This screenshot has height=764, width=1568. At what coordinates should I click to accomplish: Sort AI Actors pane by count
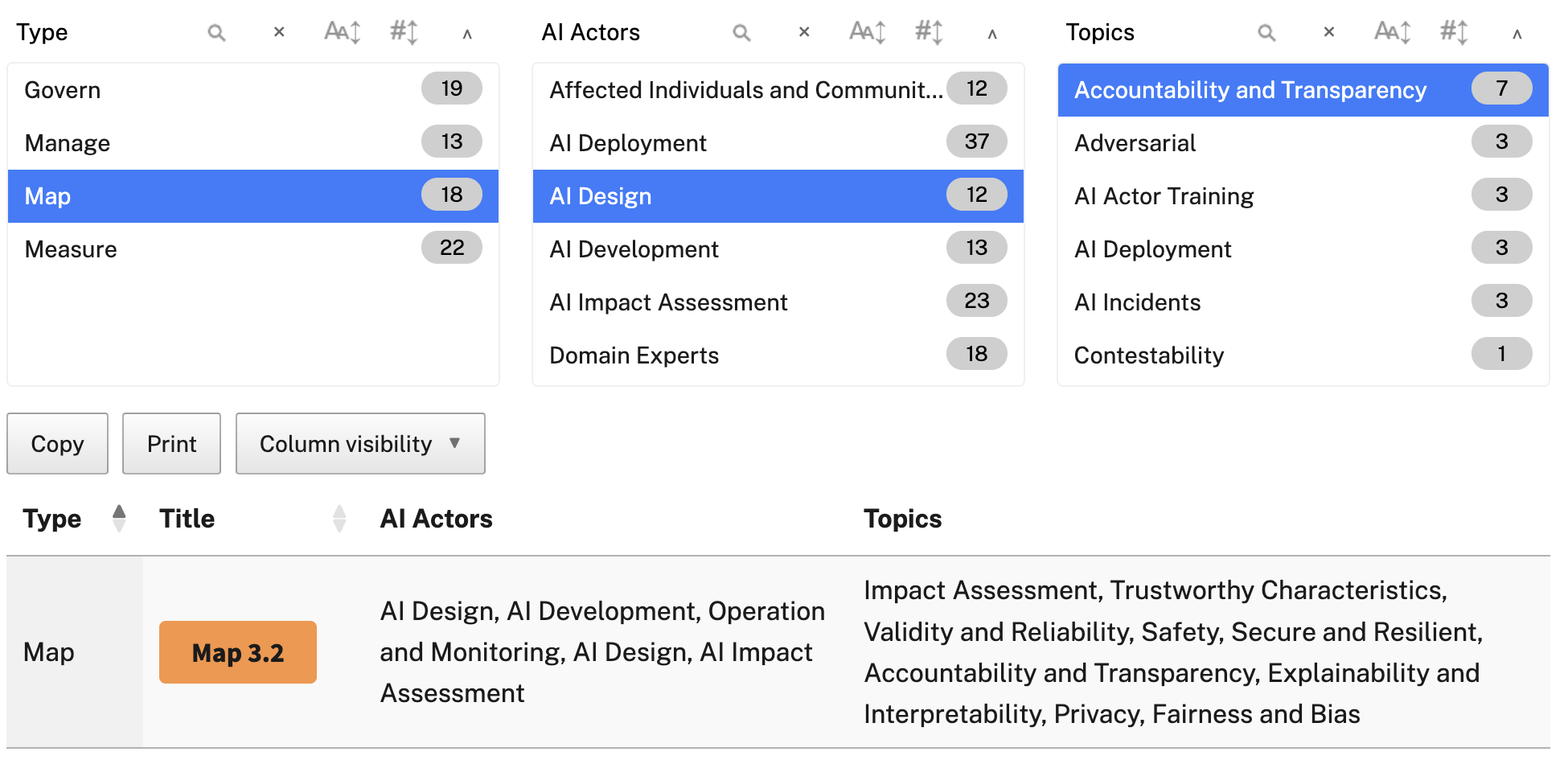[929, 32]
